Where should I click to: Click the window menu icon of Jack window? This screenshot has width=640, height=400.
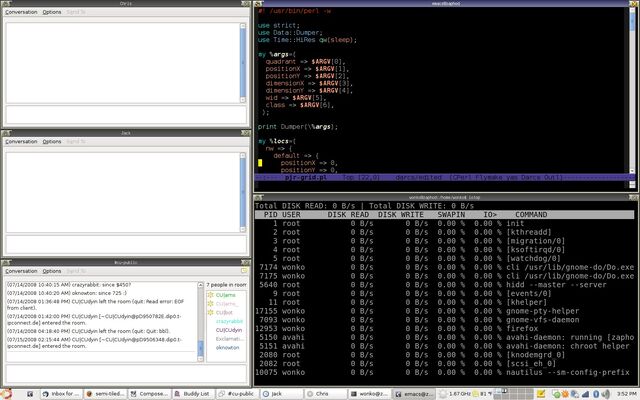[x=6, y=133]
